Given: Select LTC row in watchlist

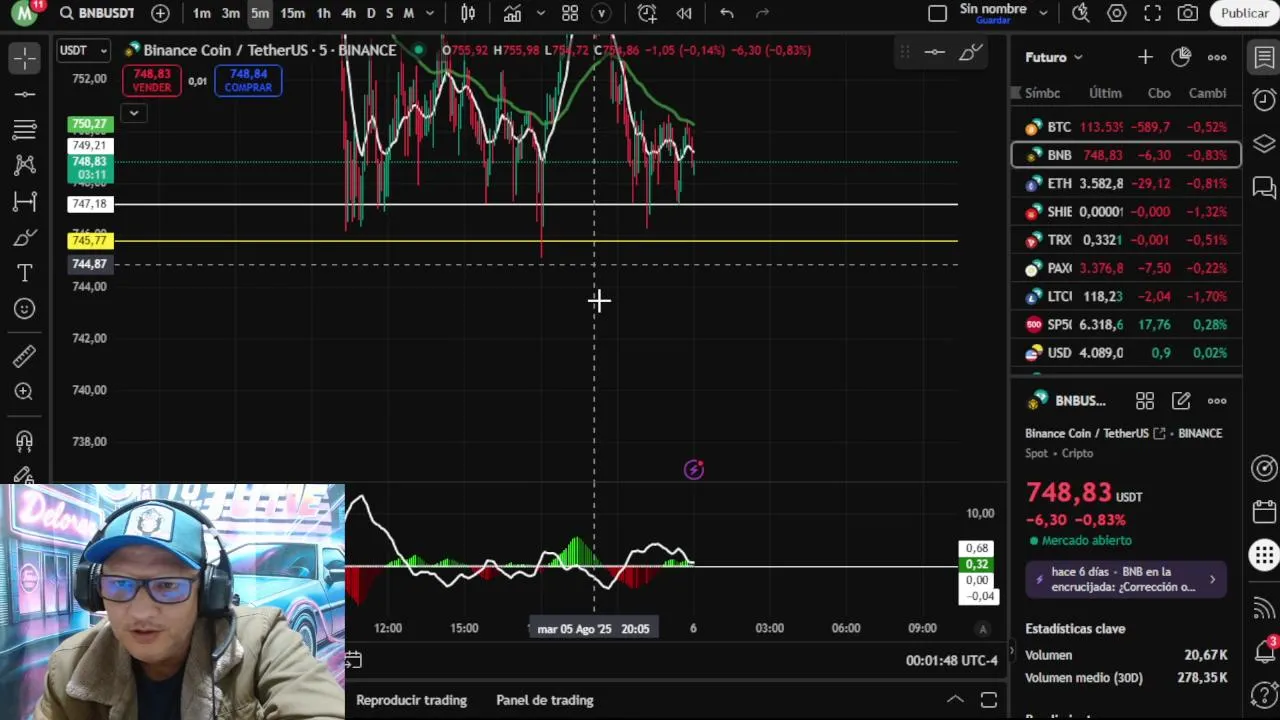Looking at the screenshot, I should click(x=1127, y=296).
